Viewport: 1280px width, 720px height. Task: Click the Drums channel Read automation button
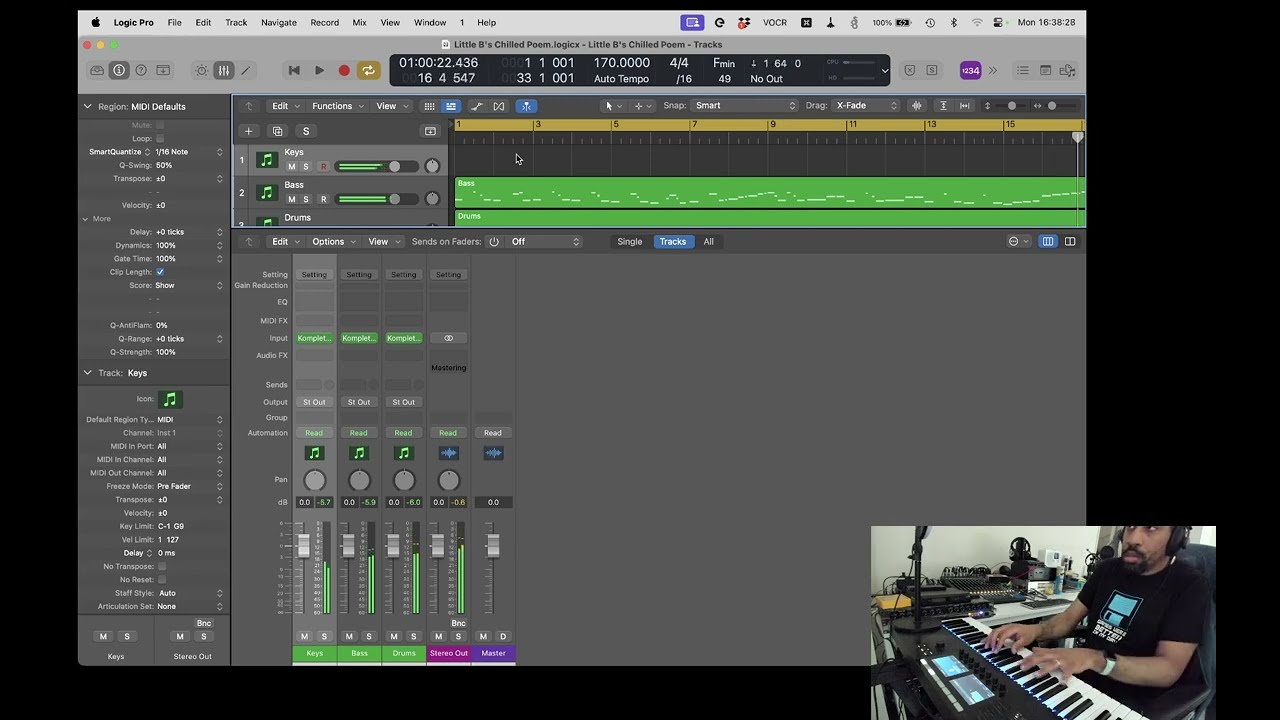(403, 433)
